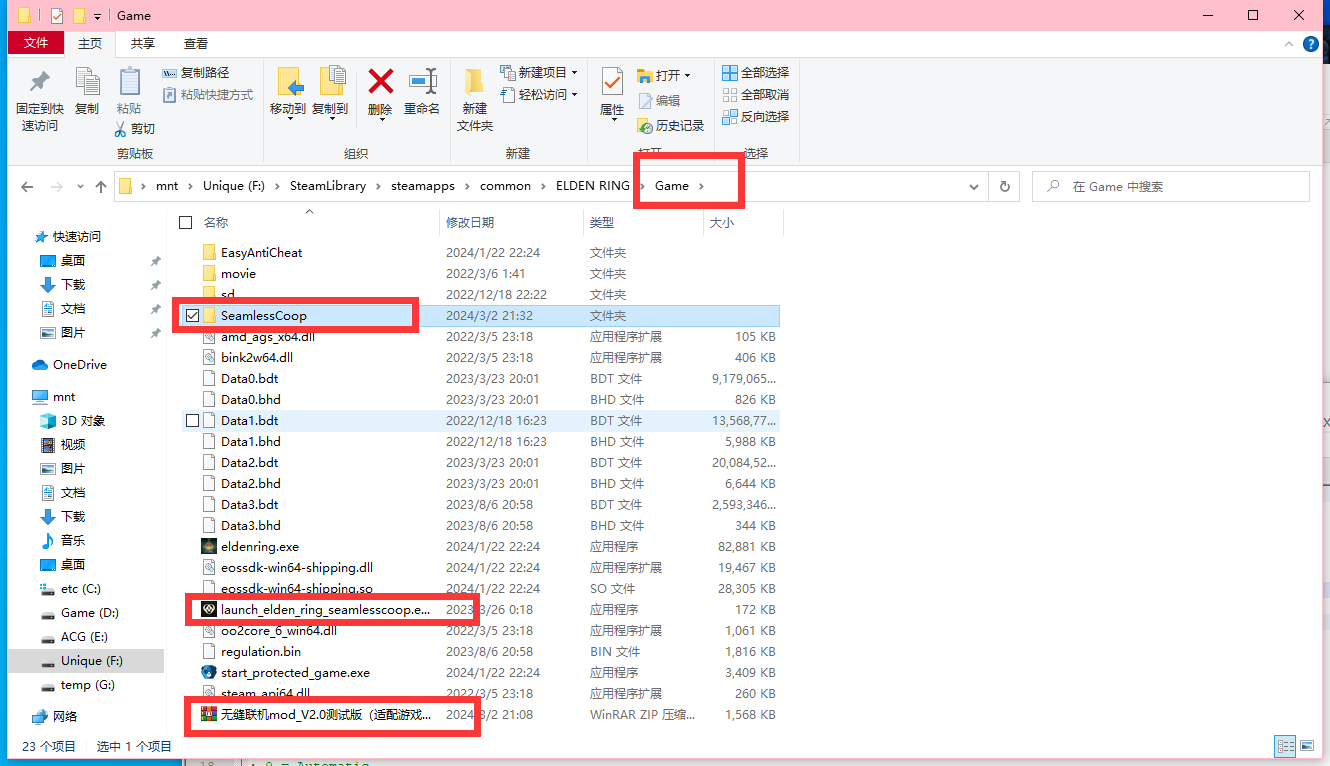Open the address bar history dropdown

tap(974, 187)
